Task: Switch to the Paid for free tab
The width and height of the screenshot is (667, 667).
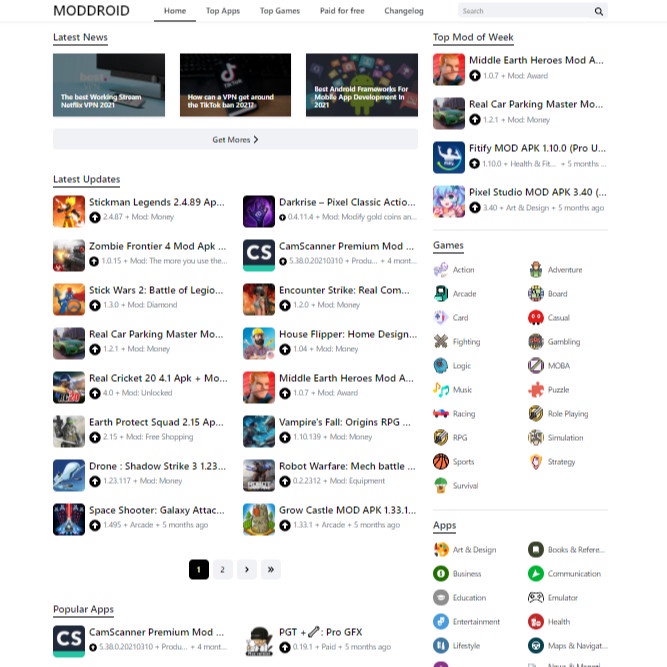Action: pos(341,11)
